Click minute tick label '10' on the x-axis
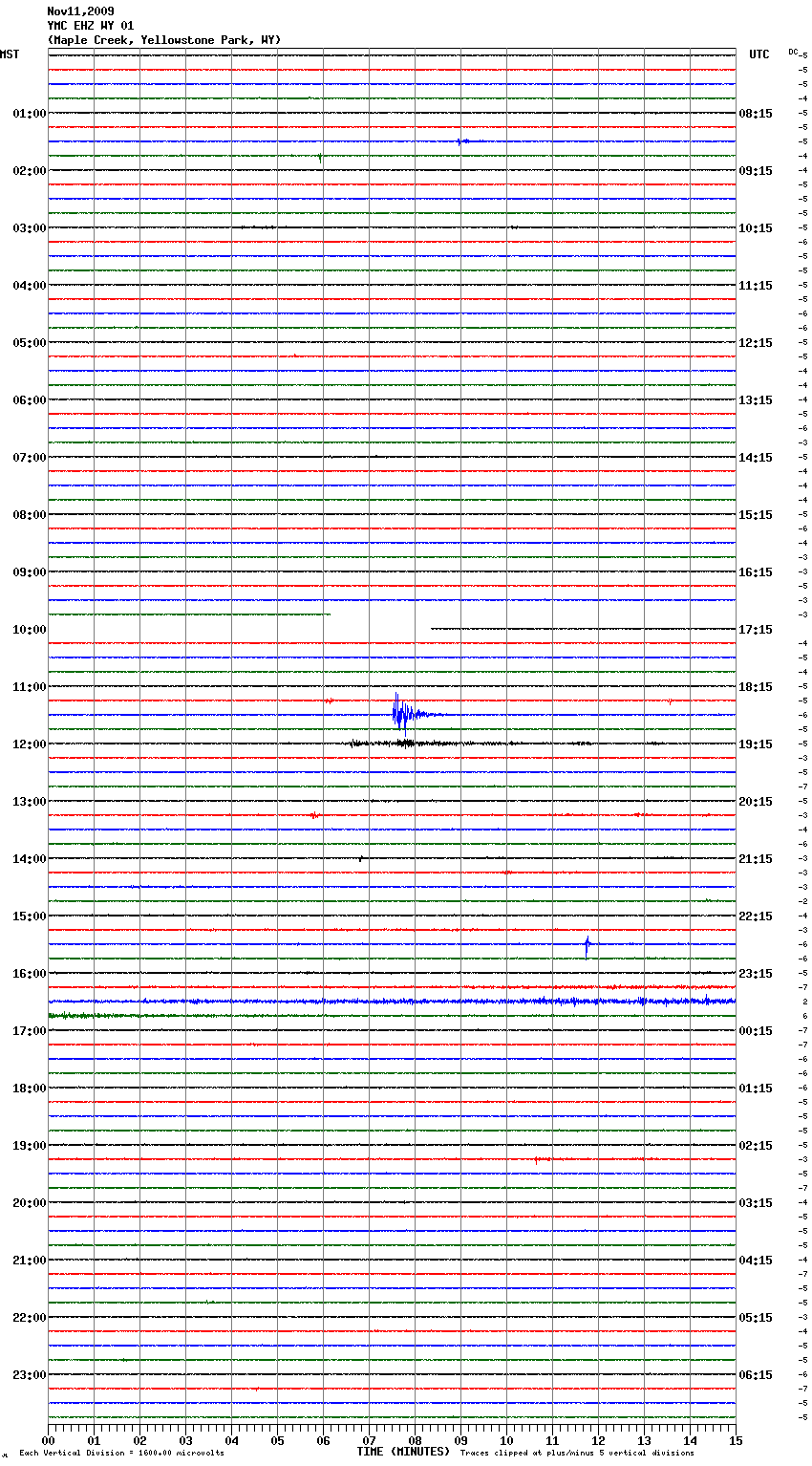 tap(506, 1441)
